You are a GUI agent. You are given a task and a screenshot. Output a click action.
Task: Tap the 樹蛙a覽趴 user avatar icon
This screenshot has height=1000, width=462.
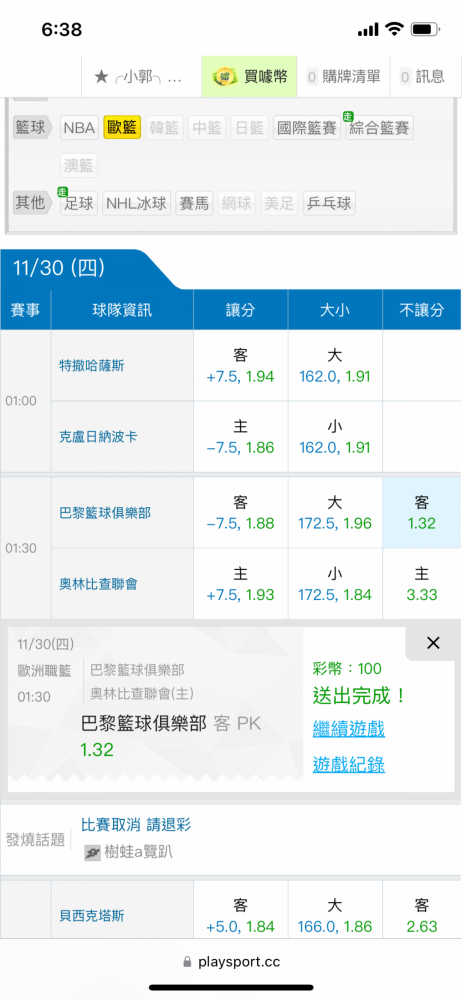coord(93,853)
